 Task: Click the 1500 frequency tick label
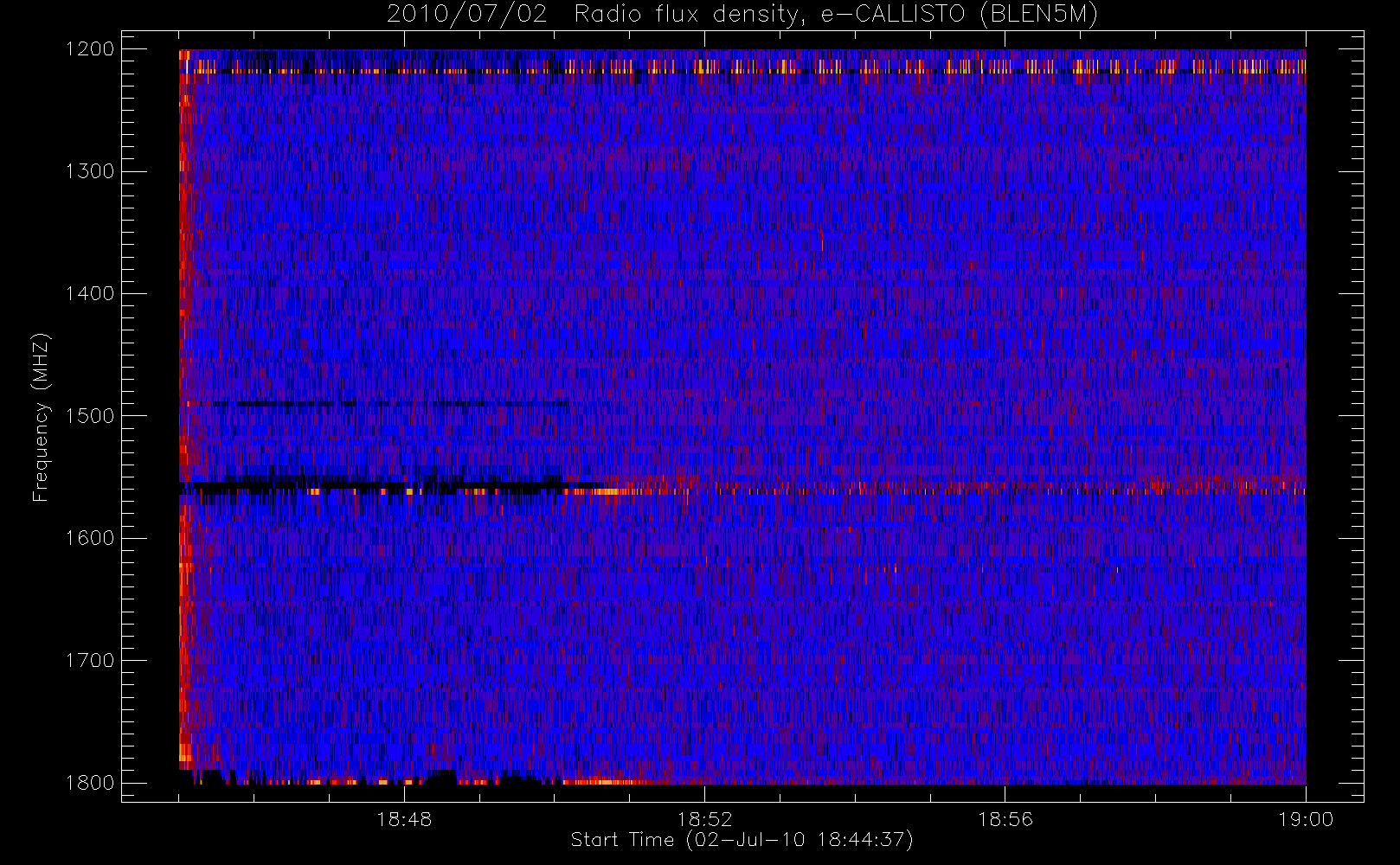tap(90, 416)
